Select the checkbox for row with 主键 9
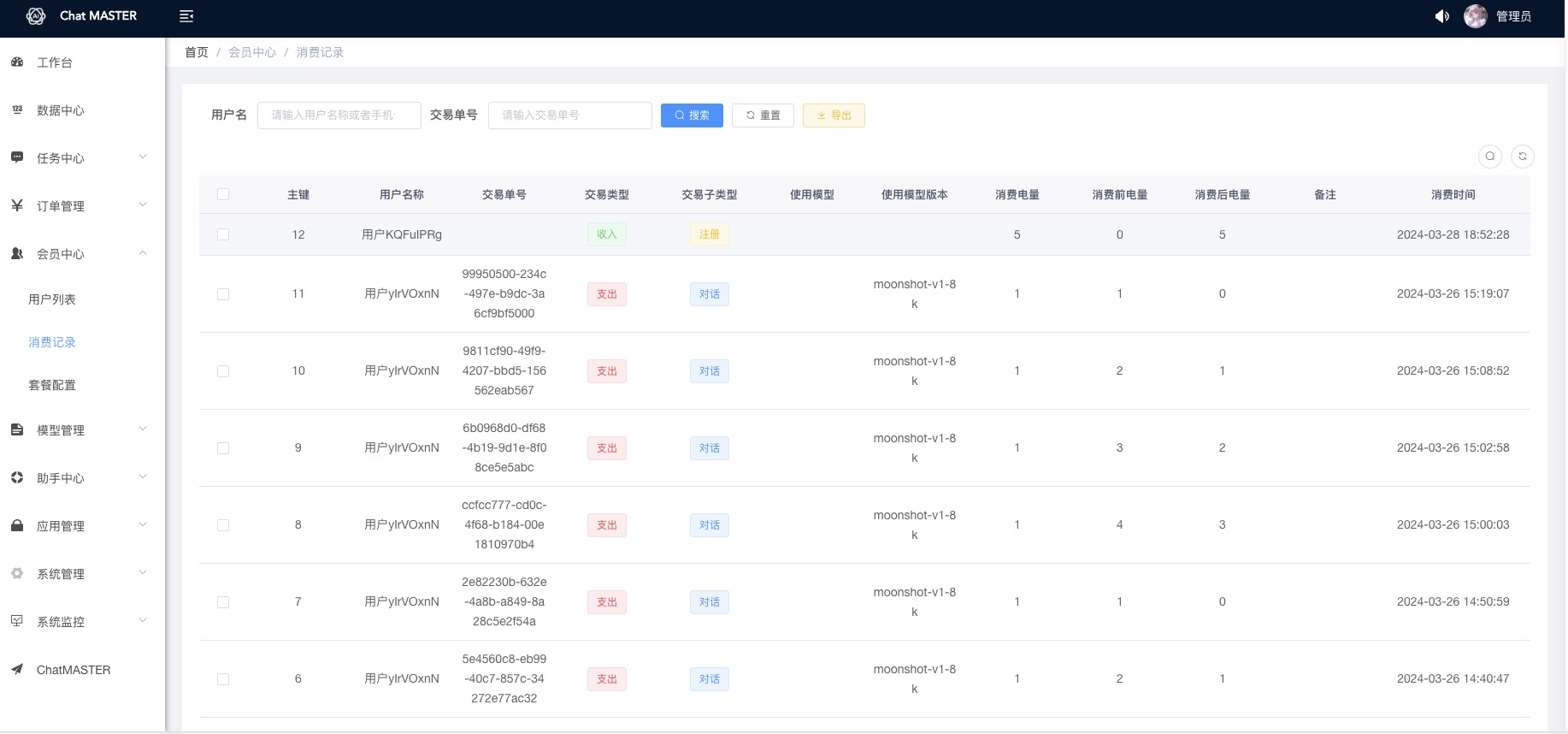 click(x=223, y=448)
